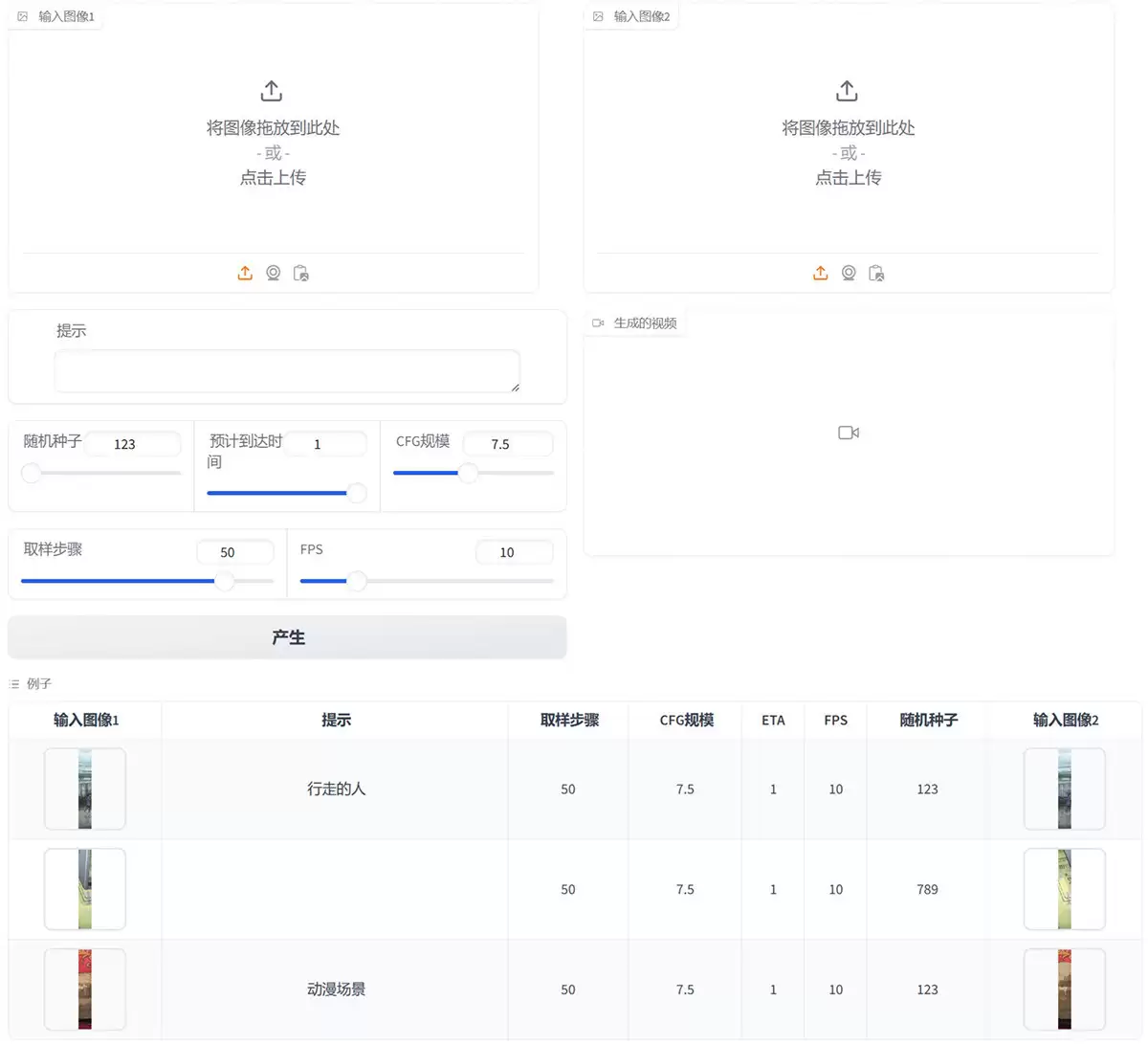The image size is (1148, 1045).
Task: Click upload icon under 输入图像1
Action: [245, 273]
